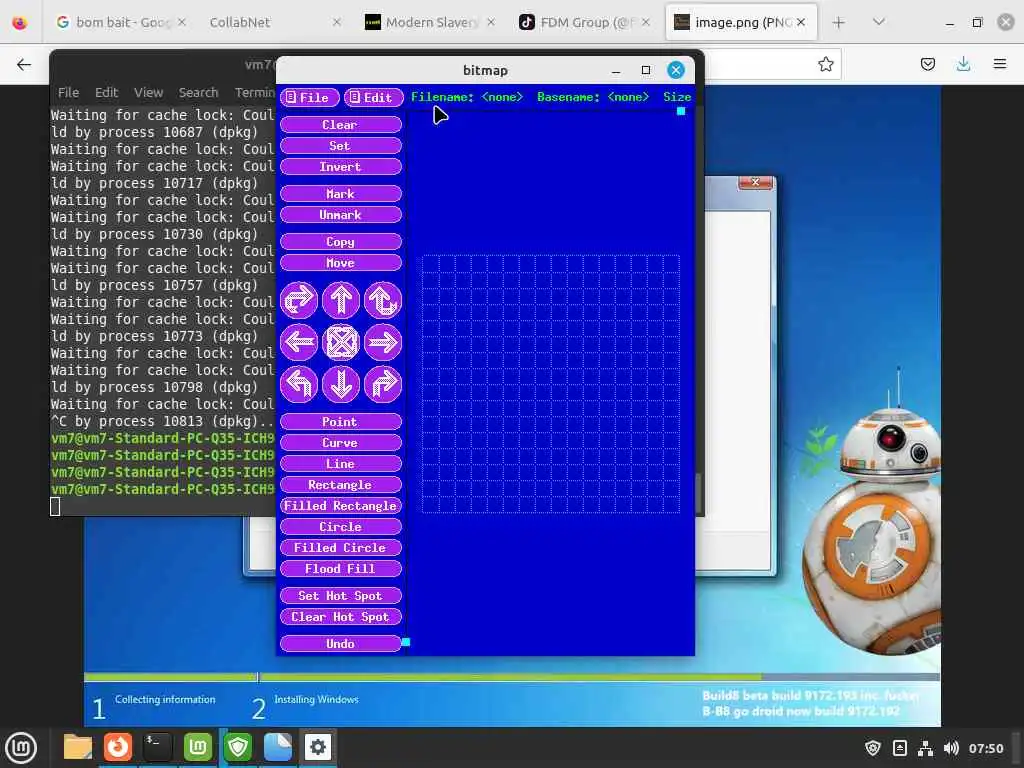
Task: Click the Firefox taskbar icon
Action: (x=118, y=746)
